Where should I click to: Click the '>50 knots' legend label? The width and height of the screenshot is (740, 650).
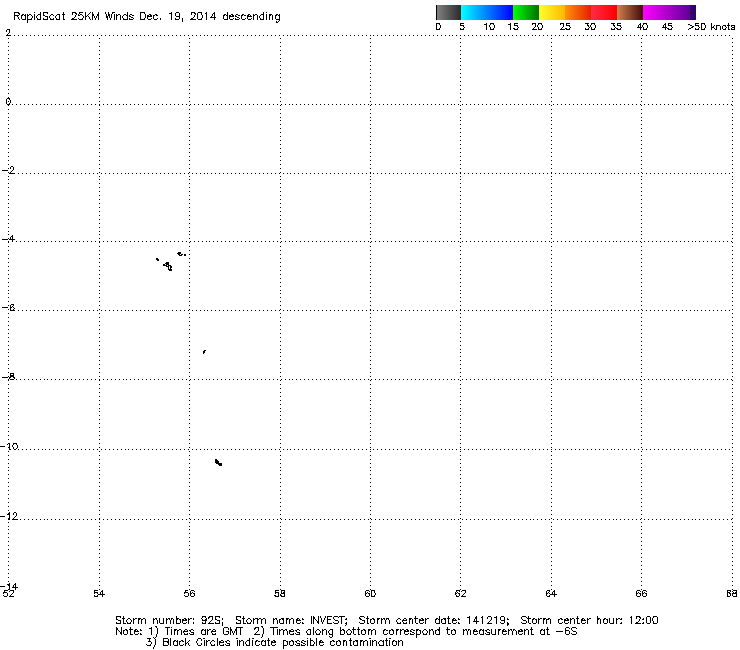tap(711, 27)
